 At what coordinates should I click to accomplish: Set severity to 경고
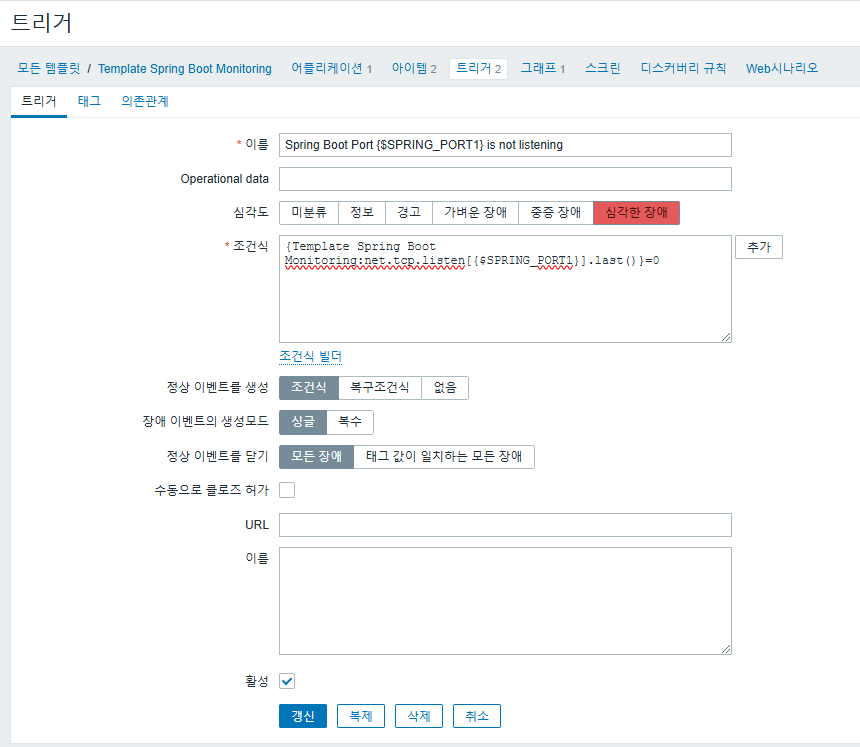409,213
